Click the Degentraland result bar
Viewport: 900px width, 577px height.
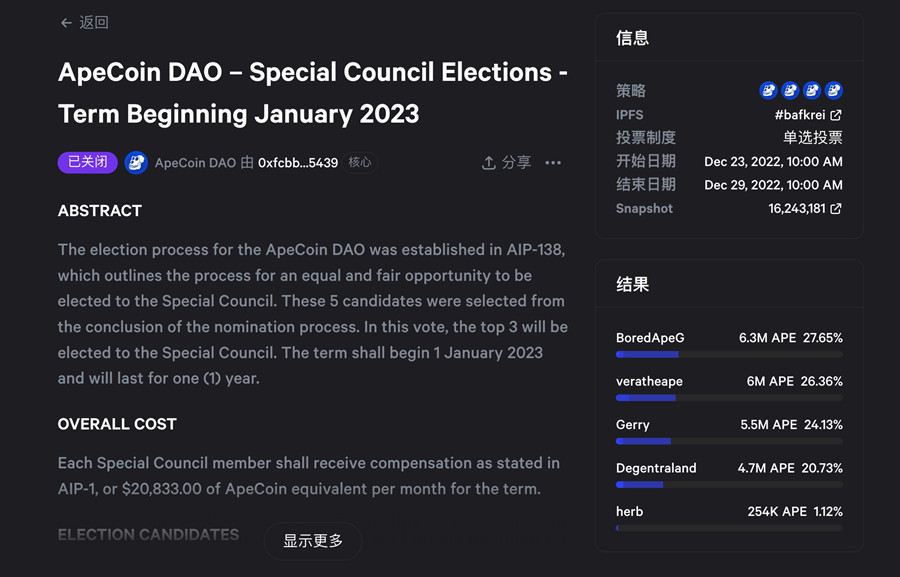(729, 484)
